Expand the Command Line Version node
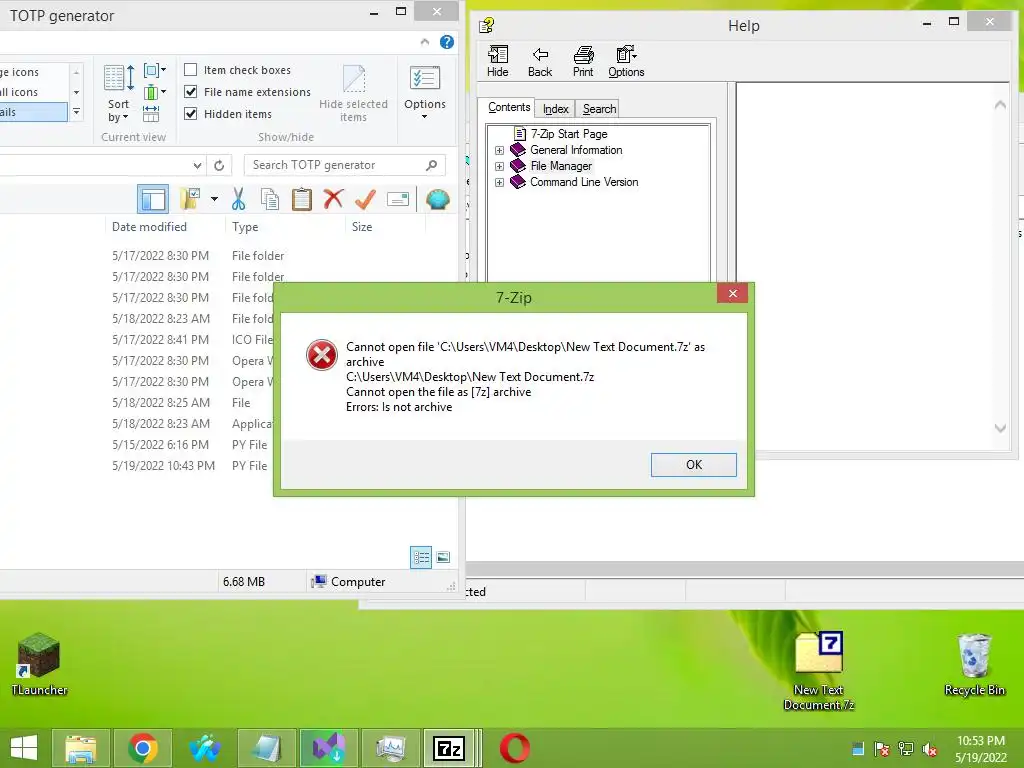This screenshot has height=768, width=1024. (500, 182)
